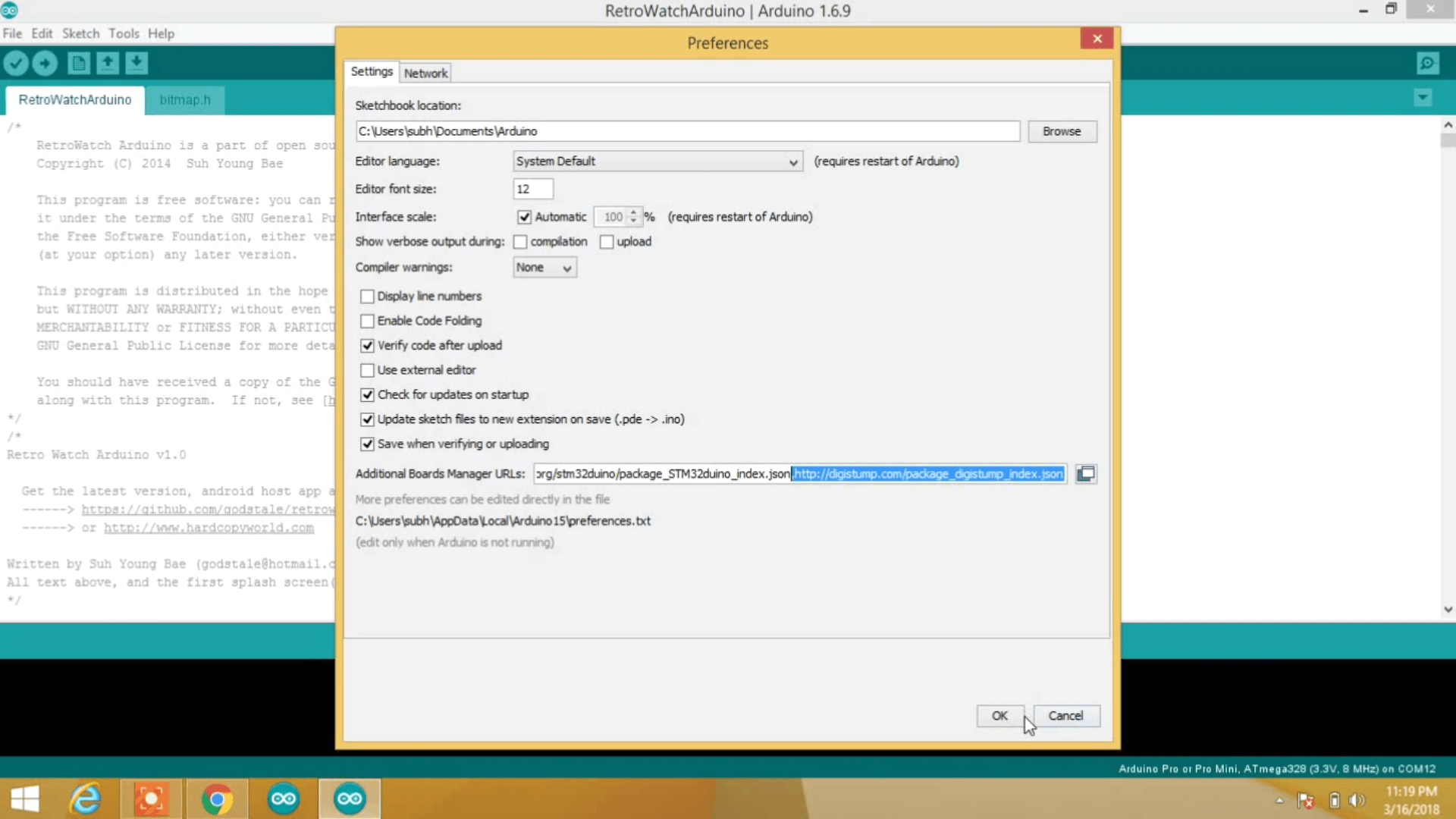Click the Open sketch toolbar icon
The height and width of the screenshot is (819, 1456).
[x=108, y=63]
